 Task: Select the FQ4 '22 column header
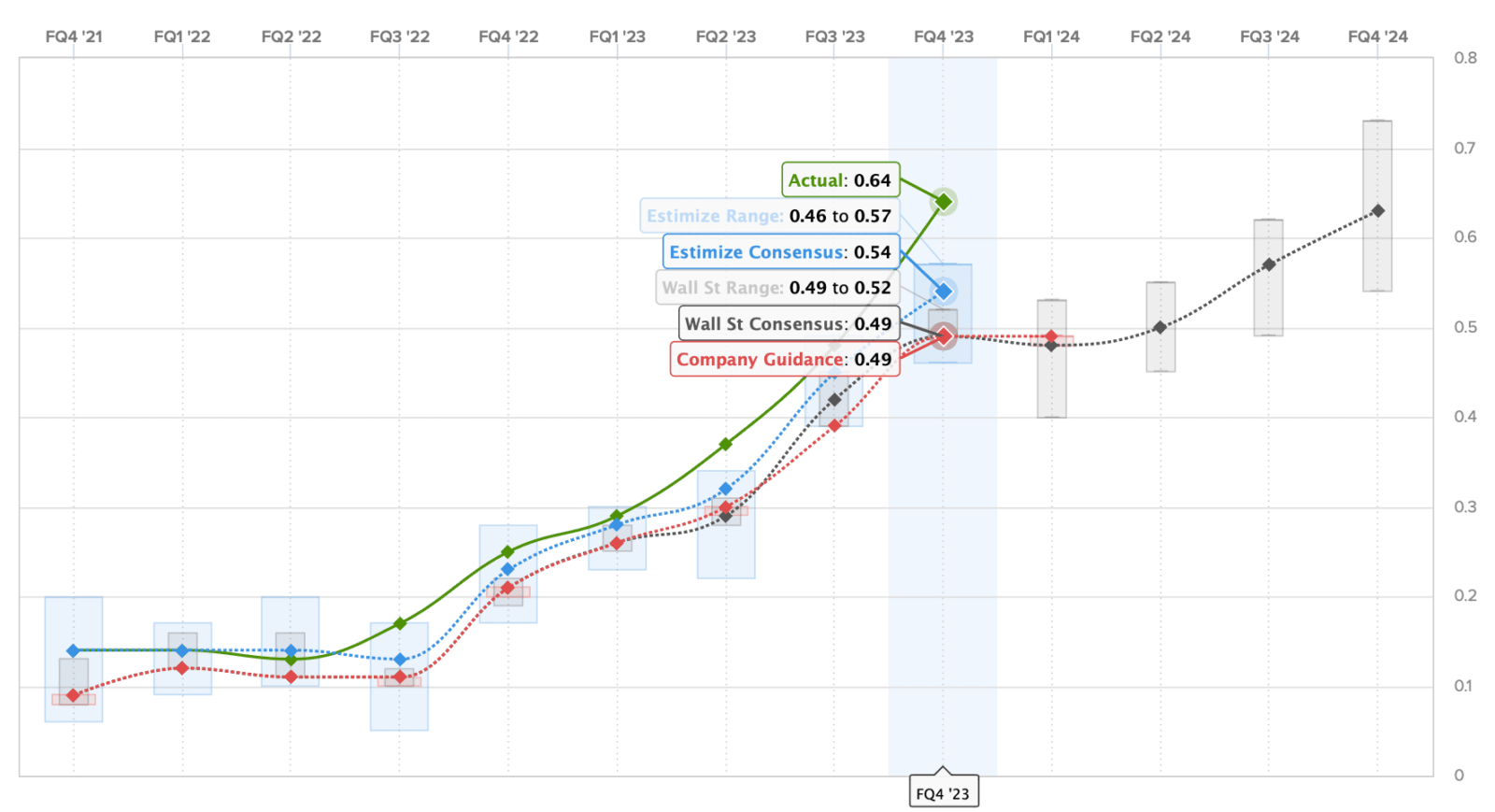point(508,36)
